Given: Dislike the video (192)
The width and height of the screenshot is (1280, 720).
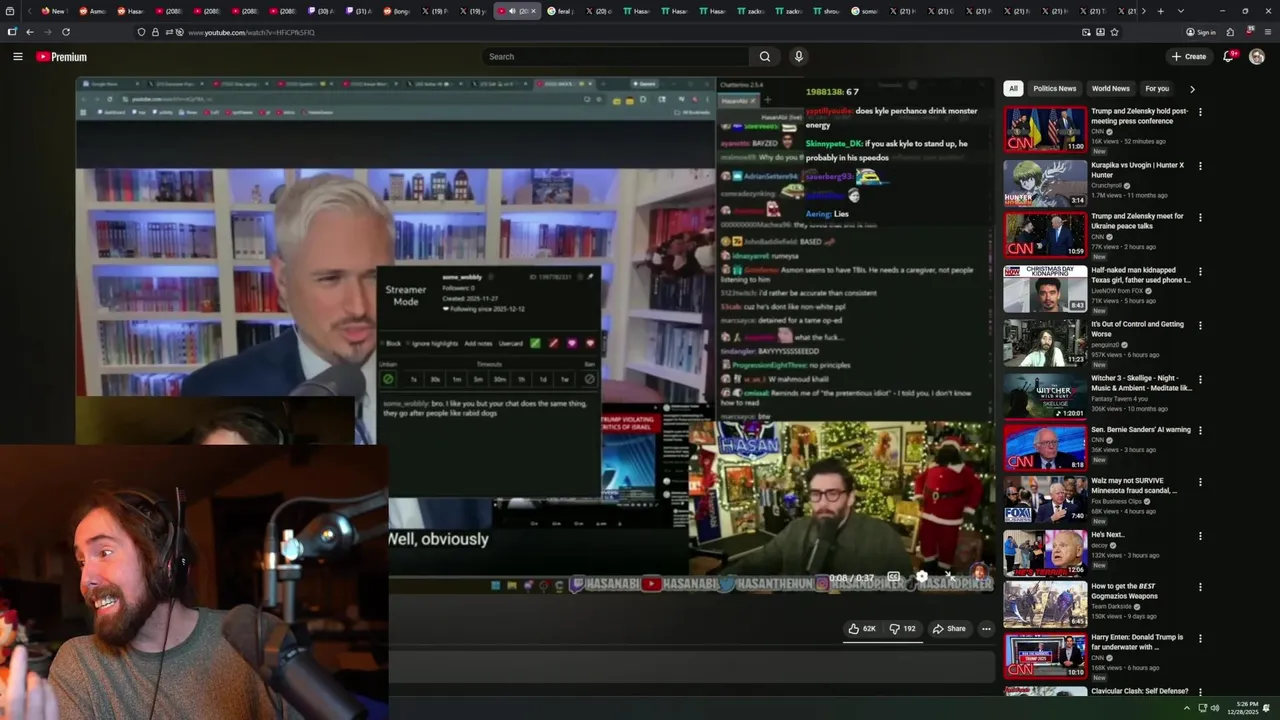Looking at the screenshot, I should point(902,629).
